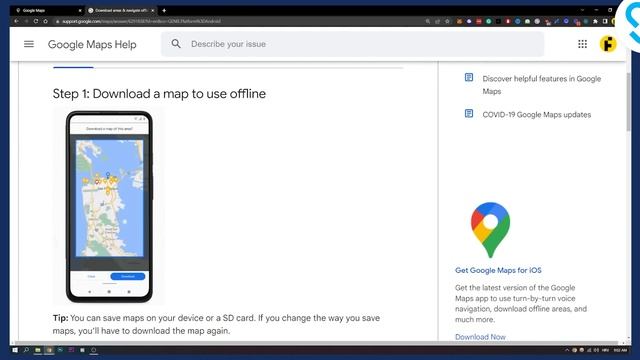This screenshot has height=360, width=640.
Task: Click the taskbar clock
Action: (620, 350)
